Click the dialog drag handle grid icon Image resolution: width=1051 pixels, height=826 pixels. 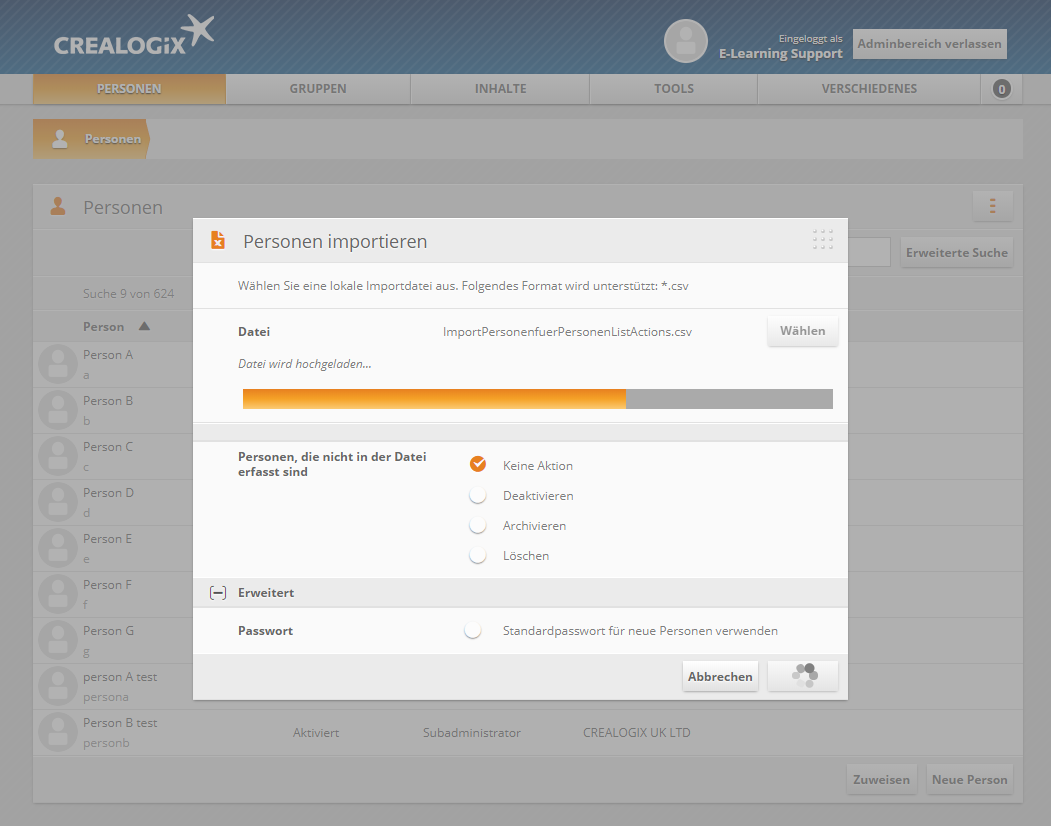(x=822, y=240)
